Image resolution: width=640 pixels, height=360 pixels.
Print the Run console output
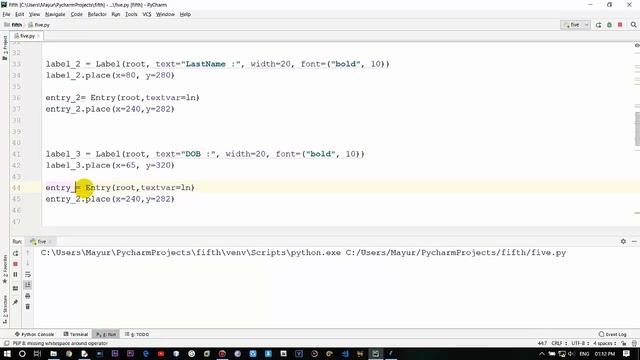tap(28, 296)
